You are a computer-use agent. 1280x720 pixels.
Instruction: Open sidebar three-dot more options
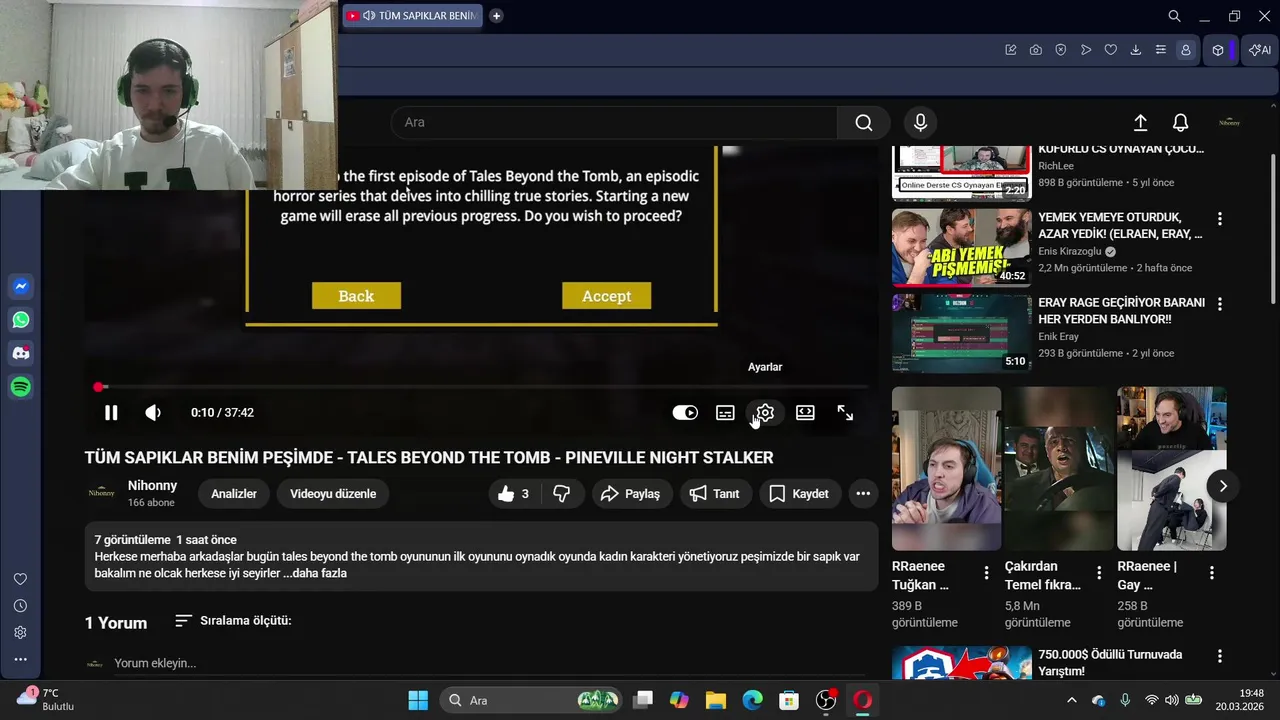(x=20, y=659)
